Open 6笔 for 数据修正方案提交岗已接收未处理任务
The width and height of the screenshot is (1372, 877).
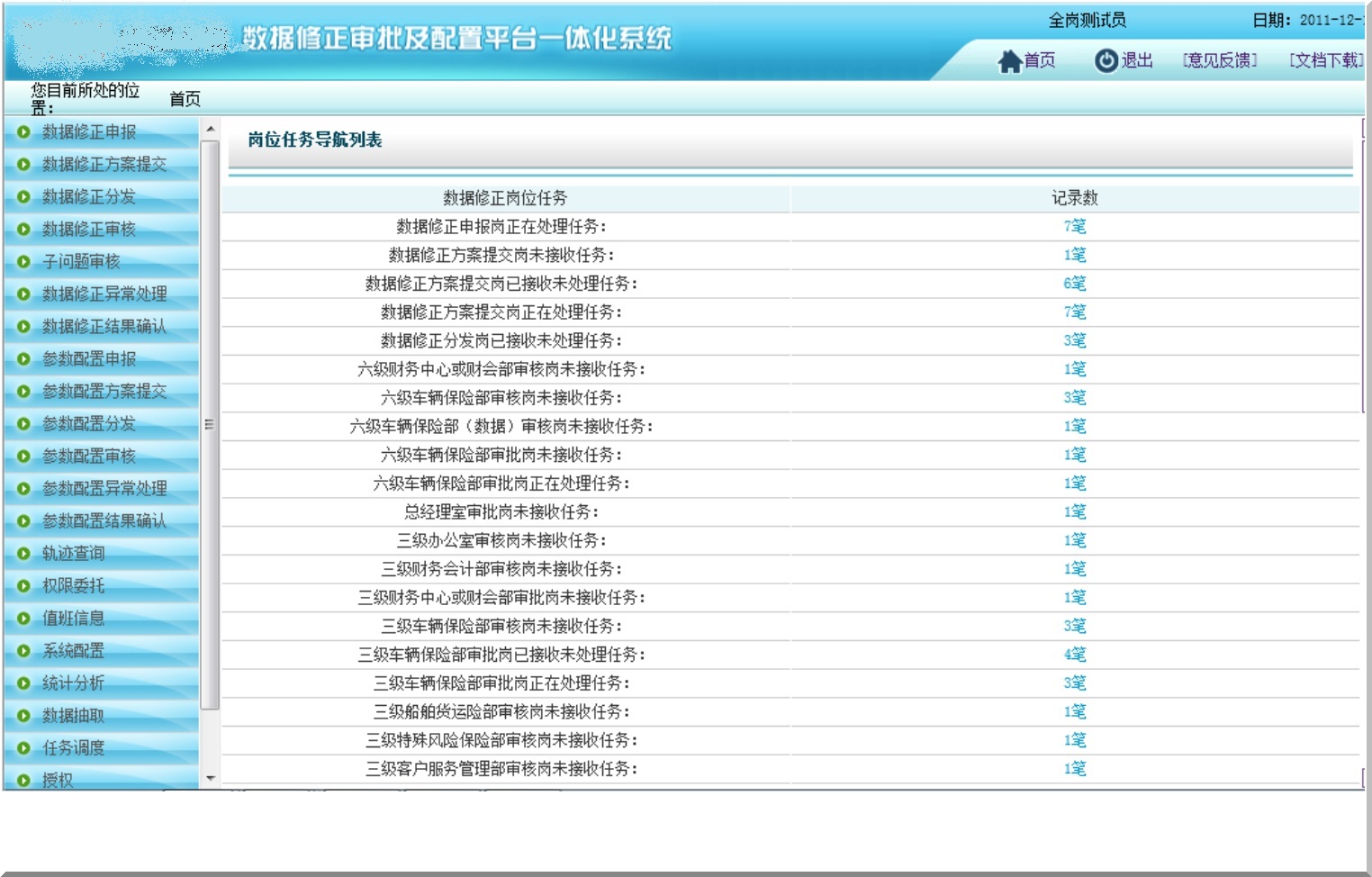1075,284
